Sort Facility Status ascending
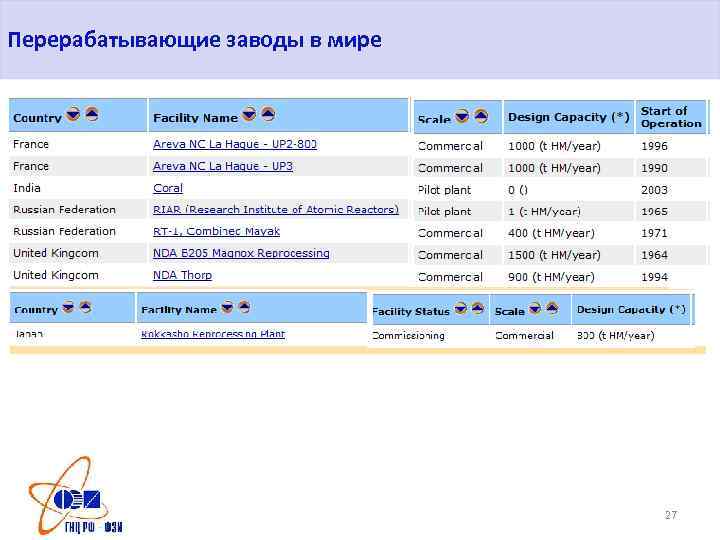The width and height of the screenshot is (720, 540). (478, 309)
